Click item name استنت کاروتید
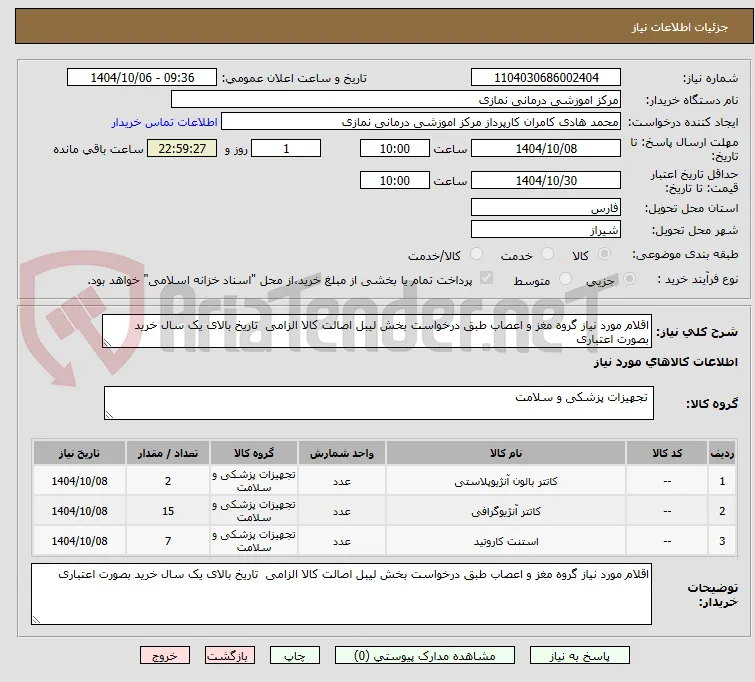The width and height of the screenshot is (755, 682). coord(506,541)
